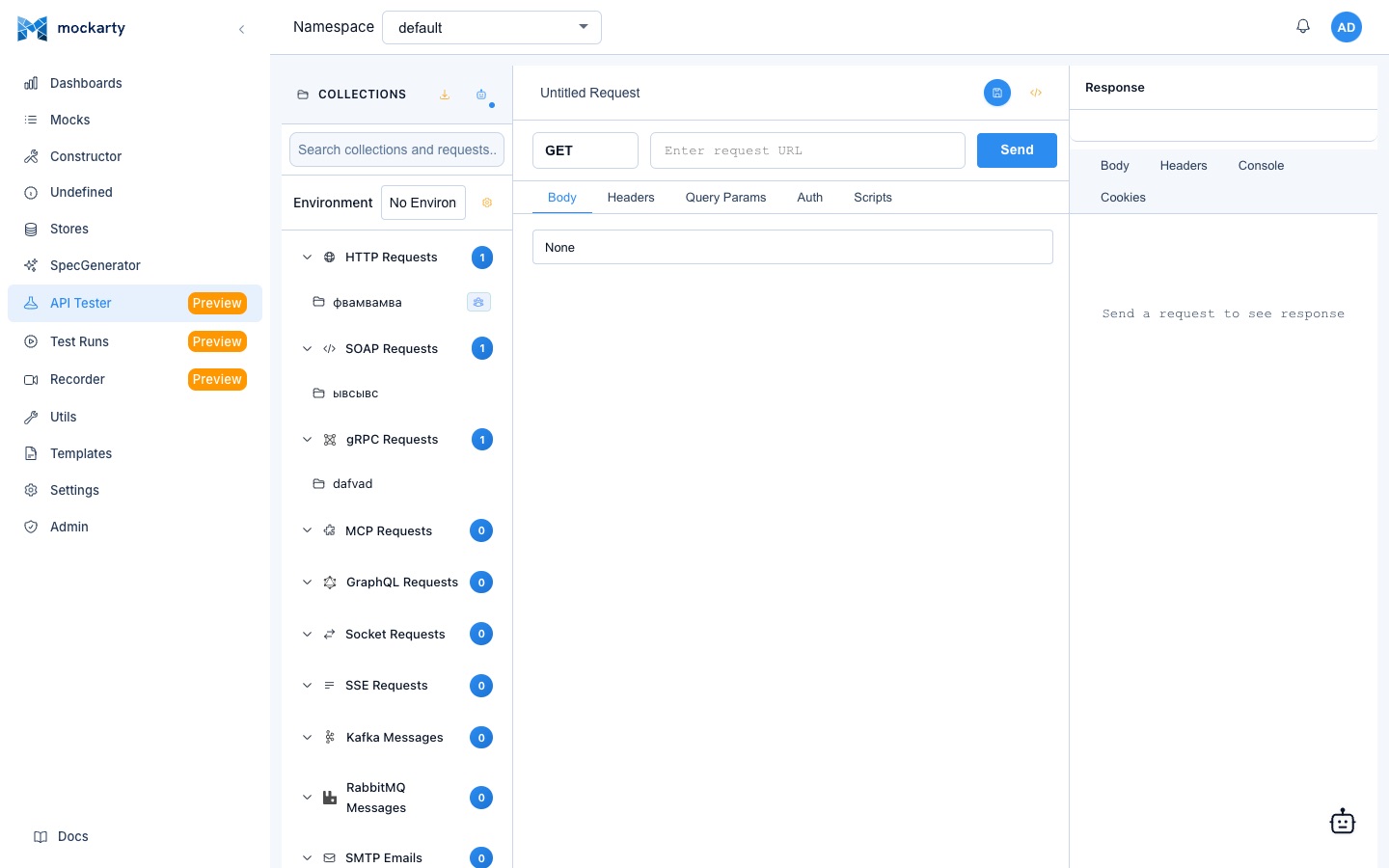Image resolution: width=1389 pixels, height=868 pixels.
Task: Click the import collections download icon
Action: (445, 95)
